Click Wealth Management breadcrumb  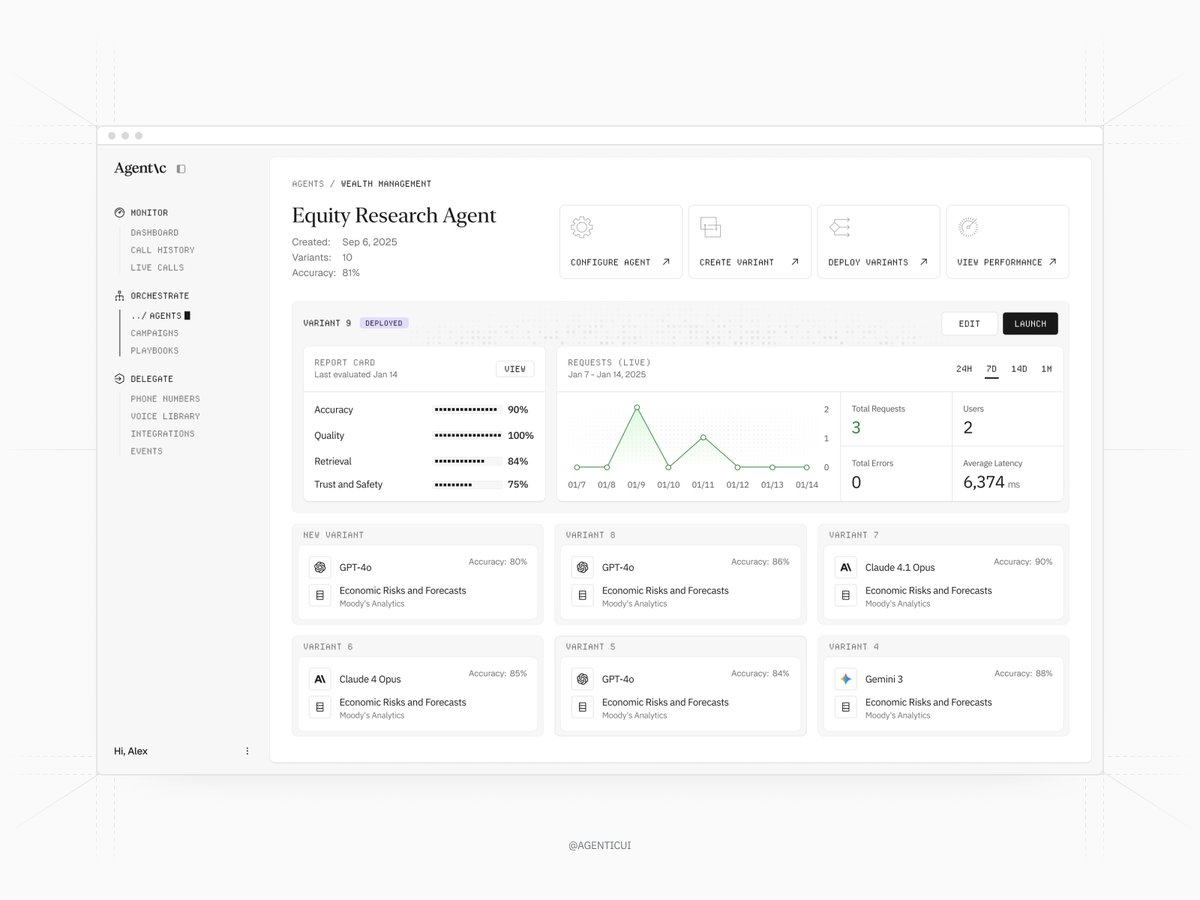386,184
